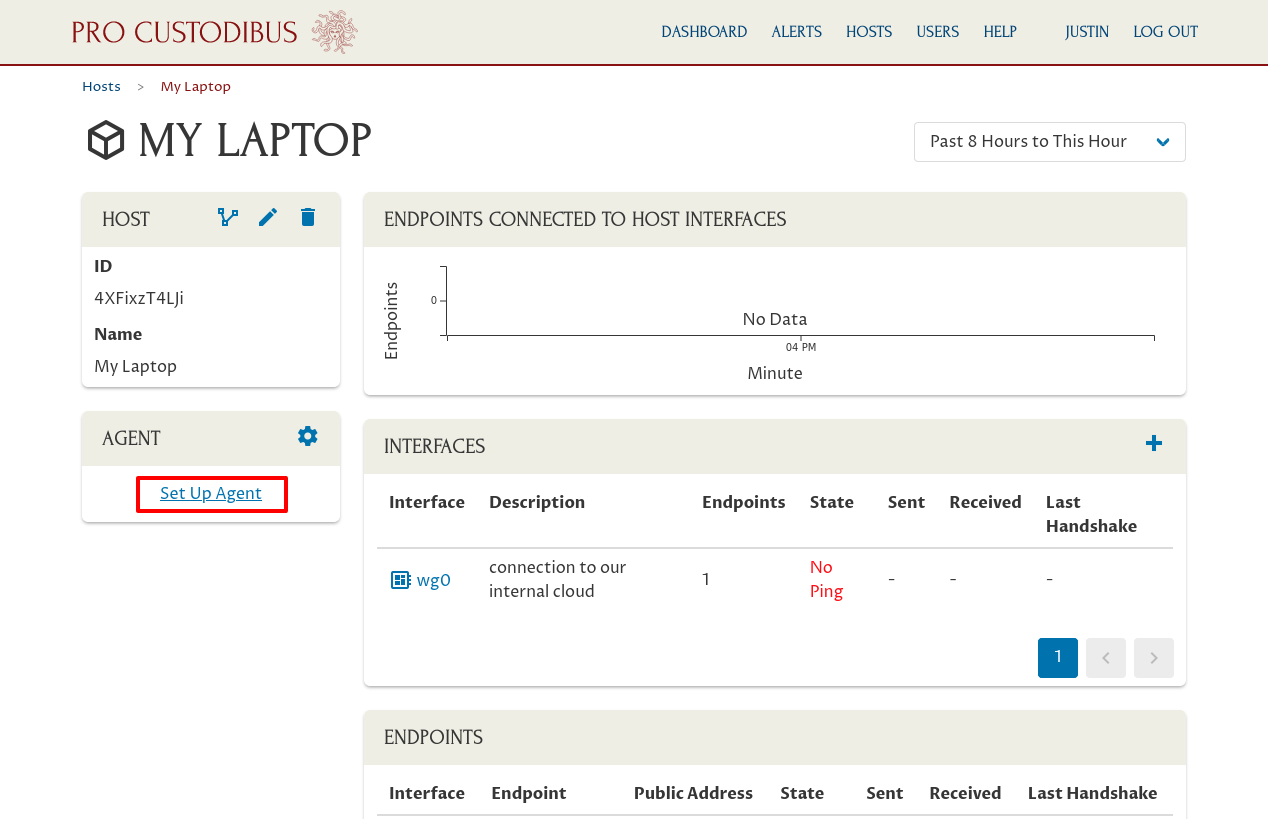
Task: Click Log Out
Action: pyautogui.click(x=1165, y=32)
